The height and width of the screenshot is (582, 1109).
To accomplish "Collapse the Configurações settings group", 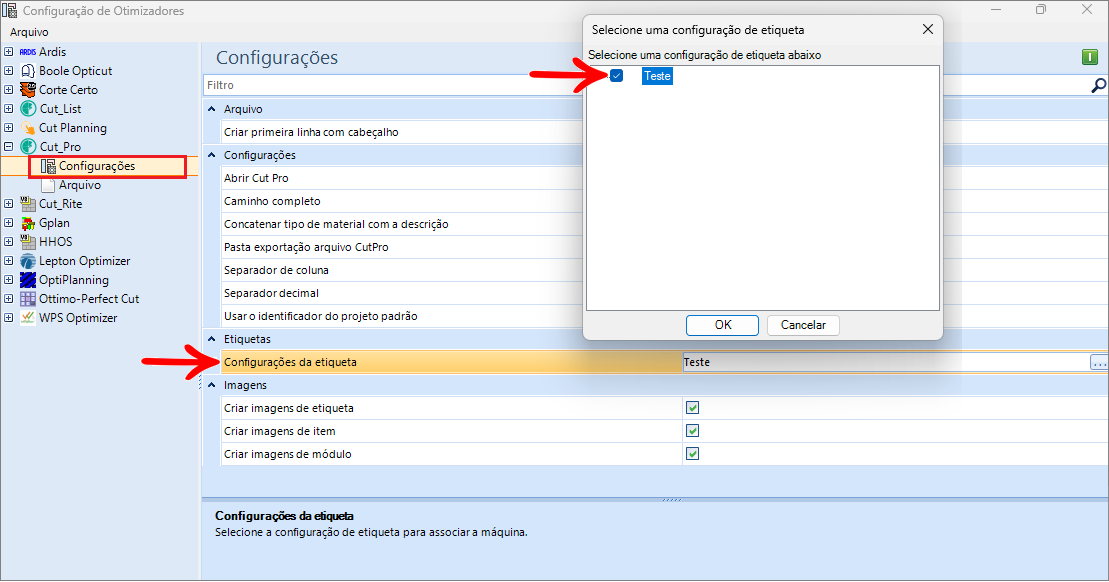I will 211,155.
